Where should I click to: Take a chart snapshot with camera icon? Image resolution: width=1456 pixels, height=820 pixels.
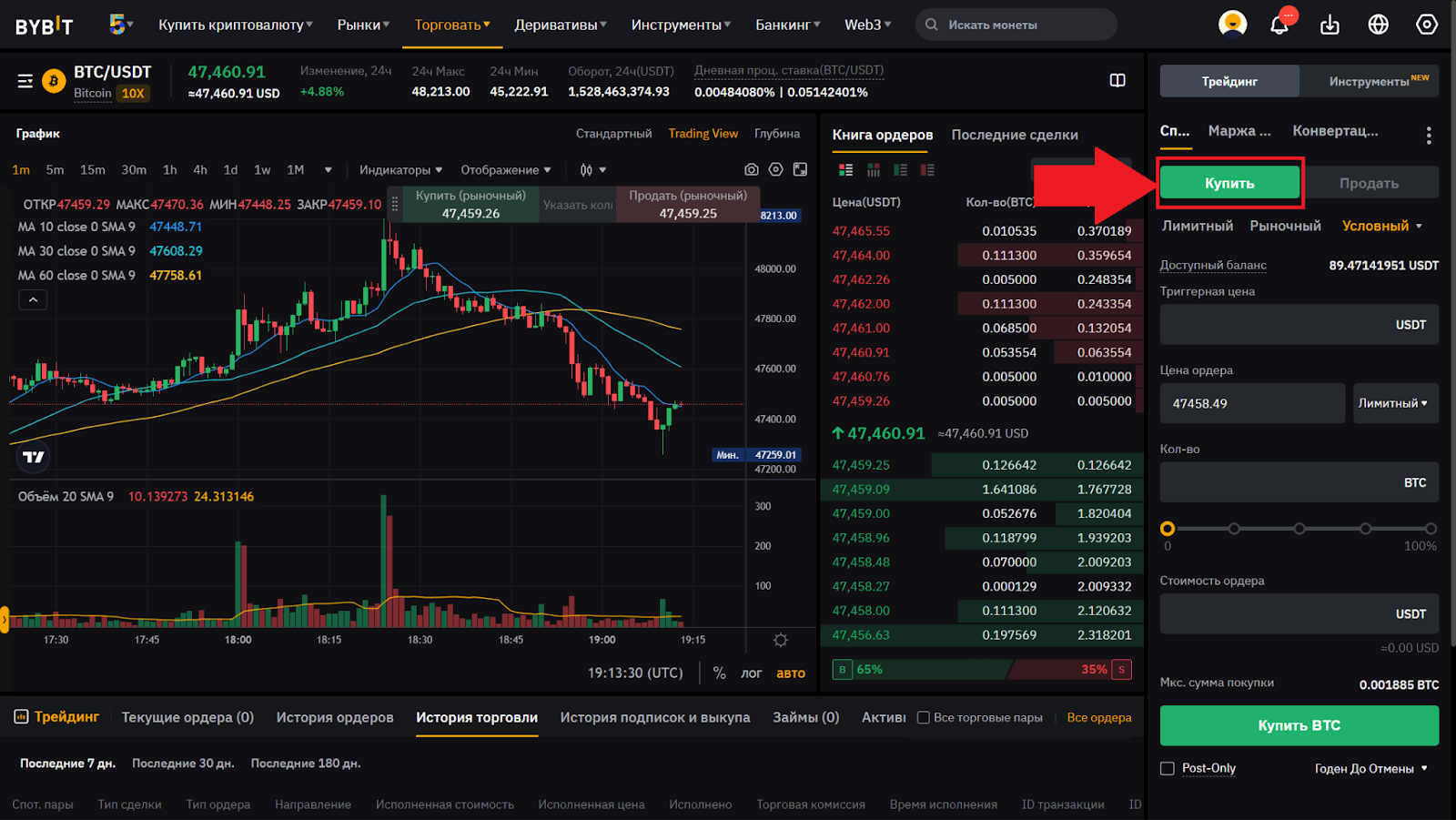(x=751, y=169)
